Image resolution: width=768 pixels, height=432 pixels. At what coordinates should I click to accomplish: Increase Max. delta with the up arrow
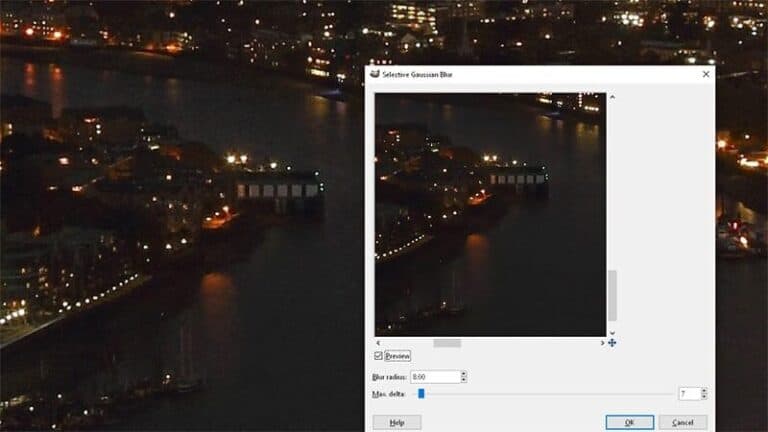(704, 391)
